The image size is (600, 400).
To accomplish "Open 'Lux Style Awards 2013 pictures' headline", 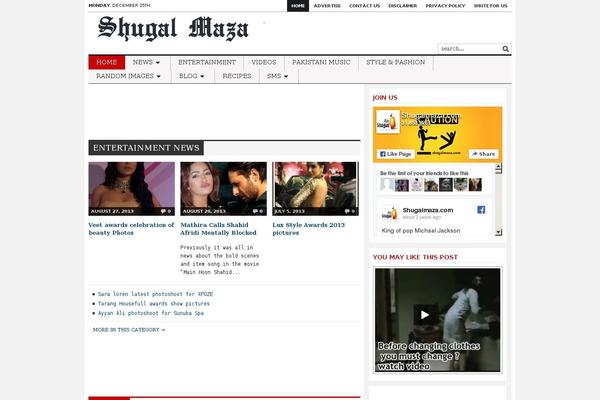I will 308,229.
